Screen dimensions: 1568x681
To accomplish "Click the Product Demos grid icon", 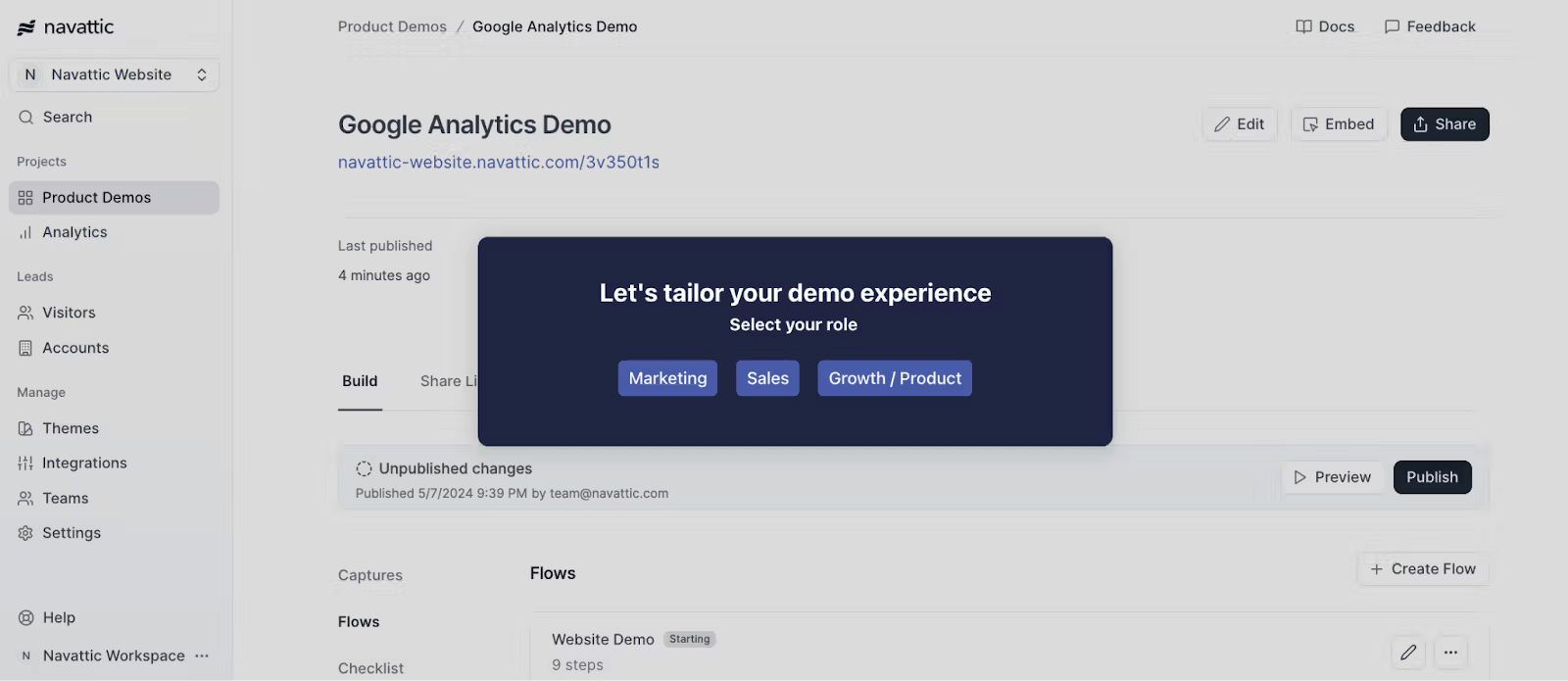I will click(x=25, y=198).
